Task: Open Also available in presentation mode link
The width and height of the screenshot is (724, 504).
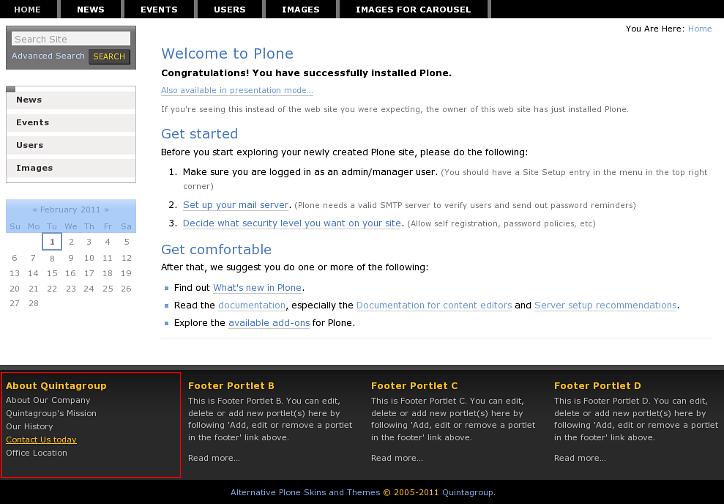Action: [237, 90]
